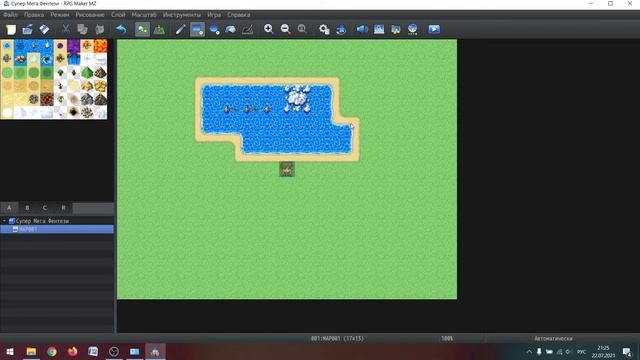The height and width of the screenshot is (360, 640).
Task: Save the project using the toolbar icon
Action: (x=44, y=29)
